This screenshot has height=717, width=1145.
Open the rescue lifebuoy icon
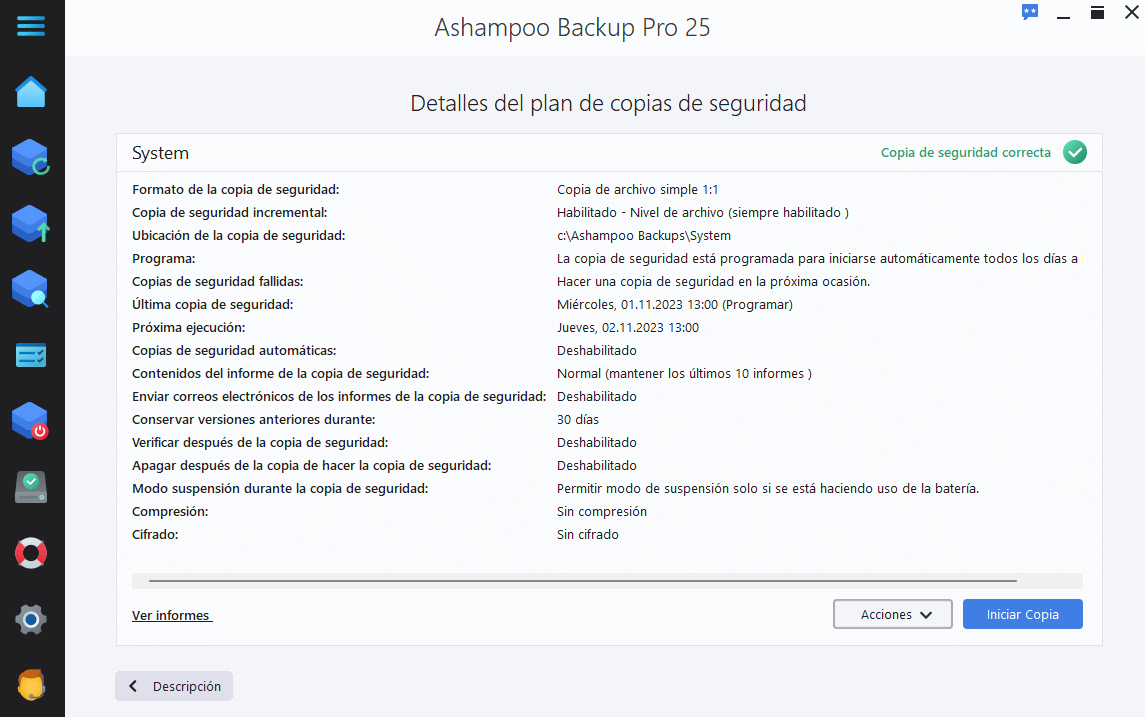click(x=31, y=553)
